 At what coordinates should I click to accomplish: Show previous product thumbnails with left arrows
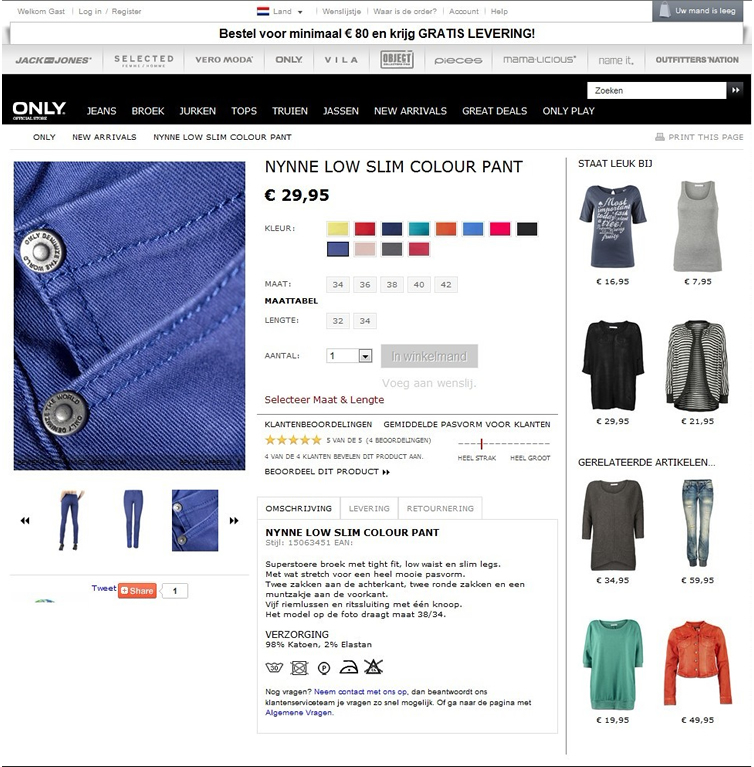(x=25, y=520)
